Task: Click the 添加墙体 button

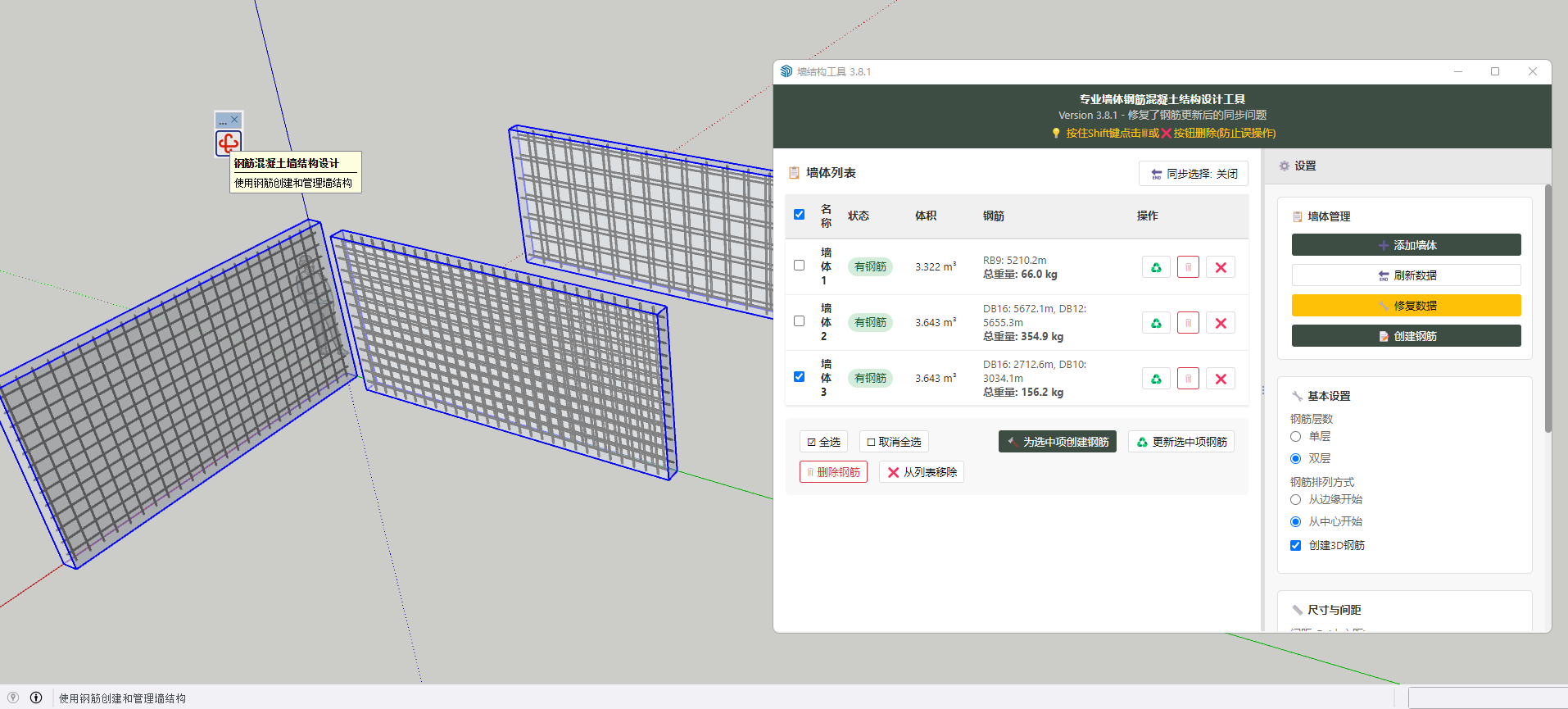Action: click(x=1406, y=245)
